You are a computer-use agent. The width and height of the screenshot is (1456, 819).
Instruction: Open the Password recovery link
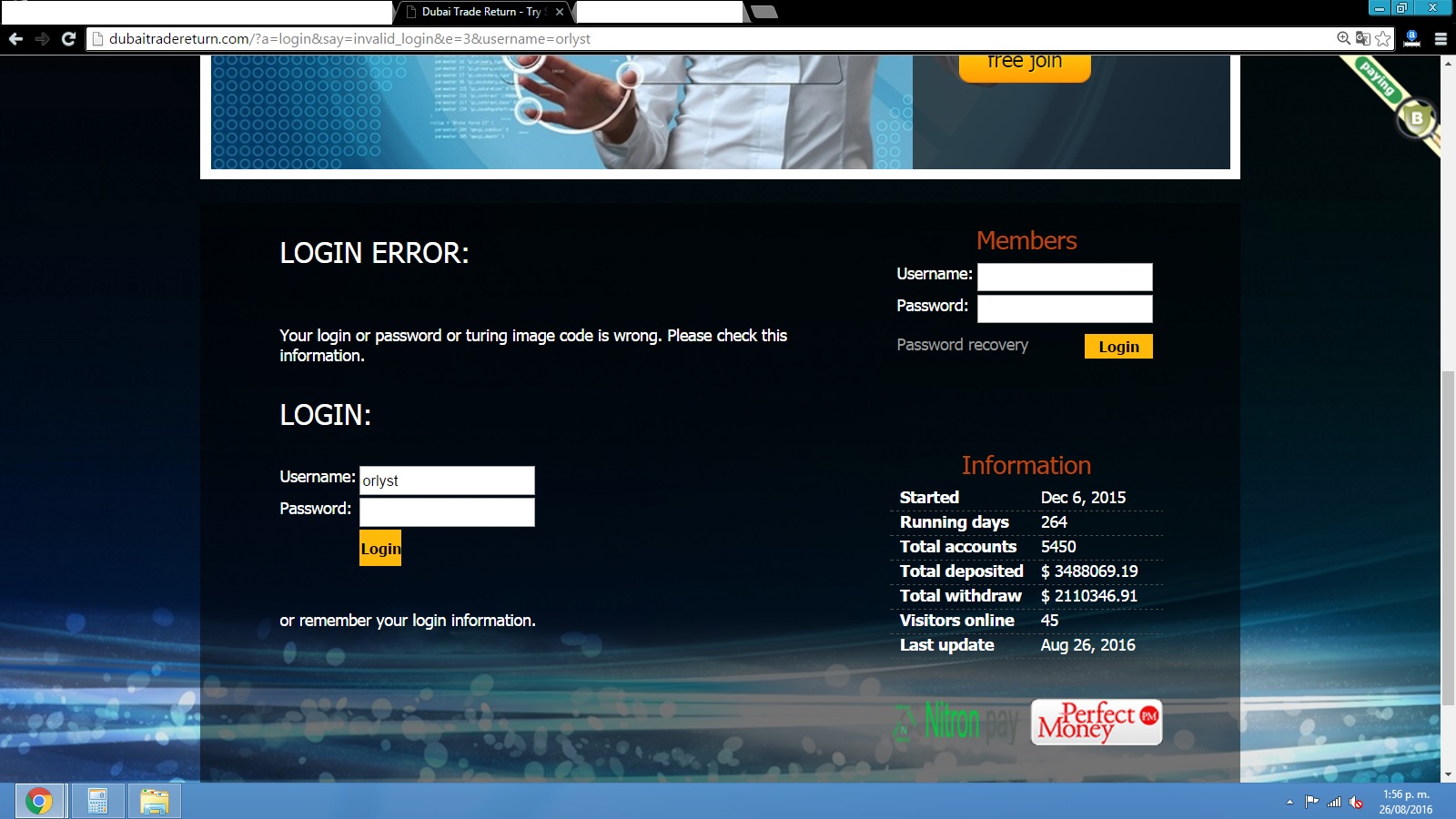tap(962, 345)
